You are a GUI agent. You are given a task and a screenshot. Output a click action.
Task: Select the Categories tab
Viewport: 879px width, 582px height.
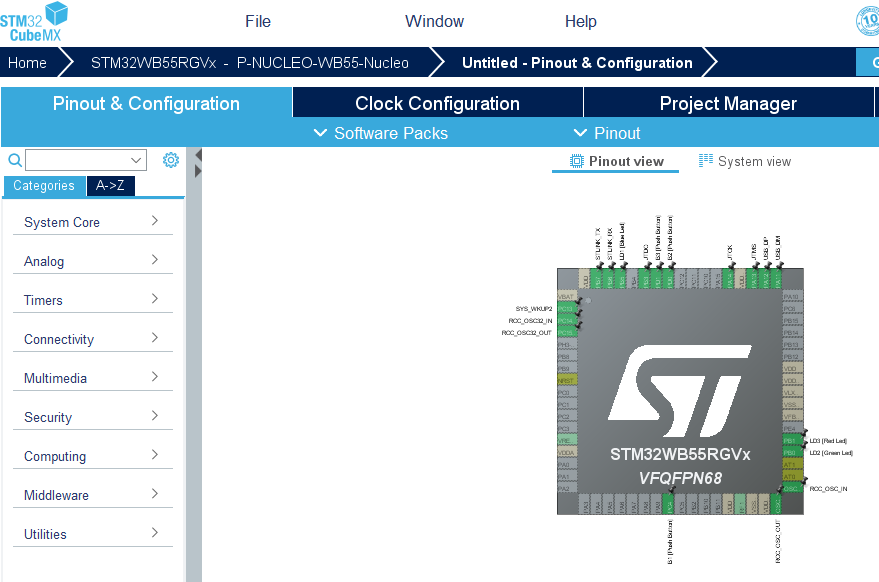44,186
